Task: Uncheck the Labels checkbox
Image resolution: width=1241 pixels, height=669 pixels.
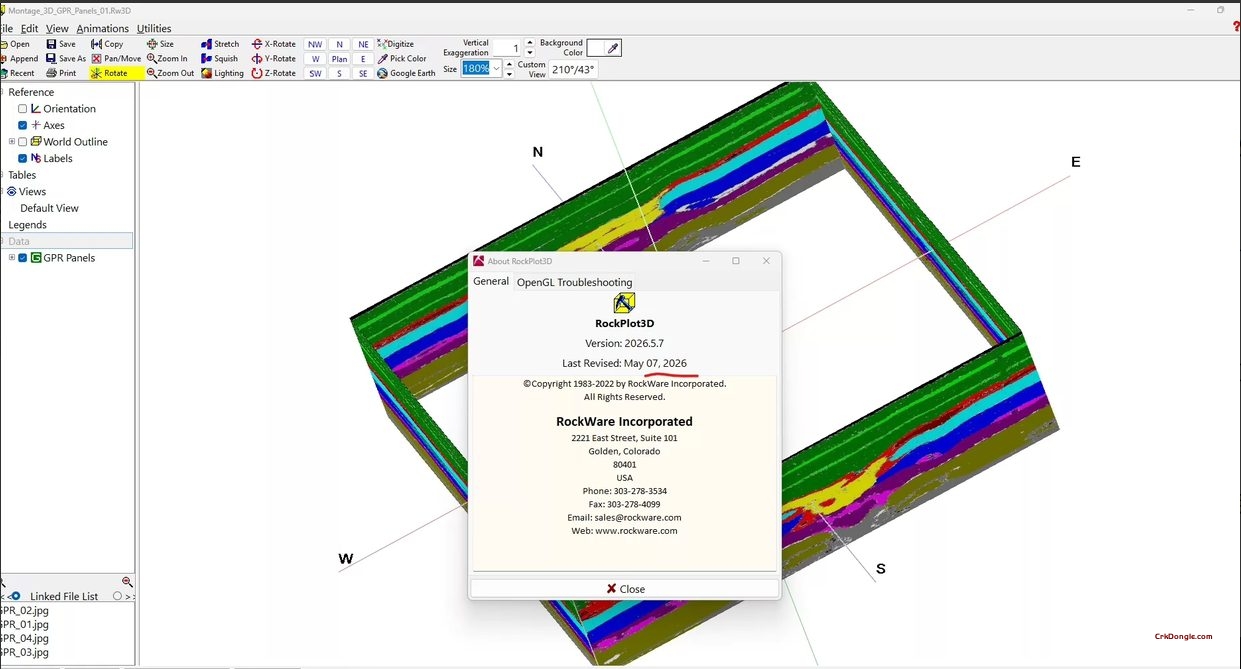Action: coord(23,158)
